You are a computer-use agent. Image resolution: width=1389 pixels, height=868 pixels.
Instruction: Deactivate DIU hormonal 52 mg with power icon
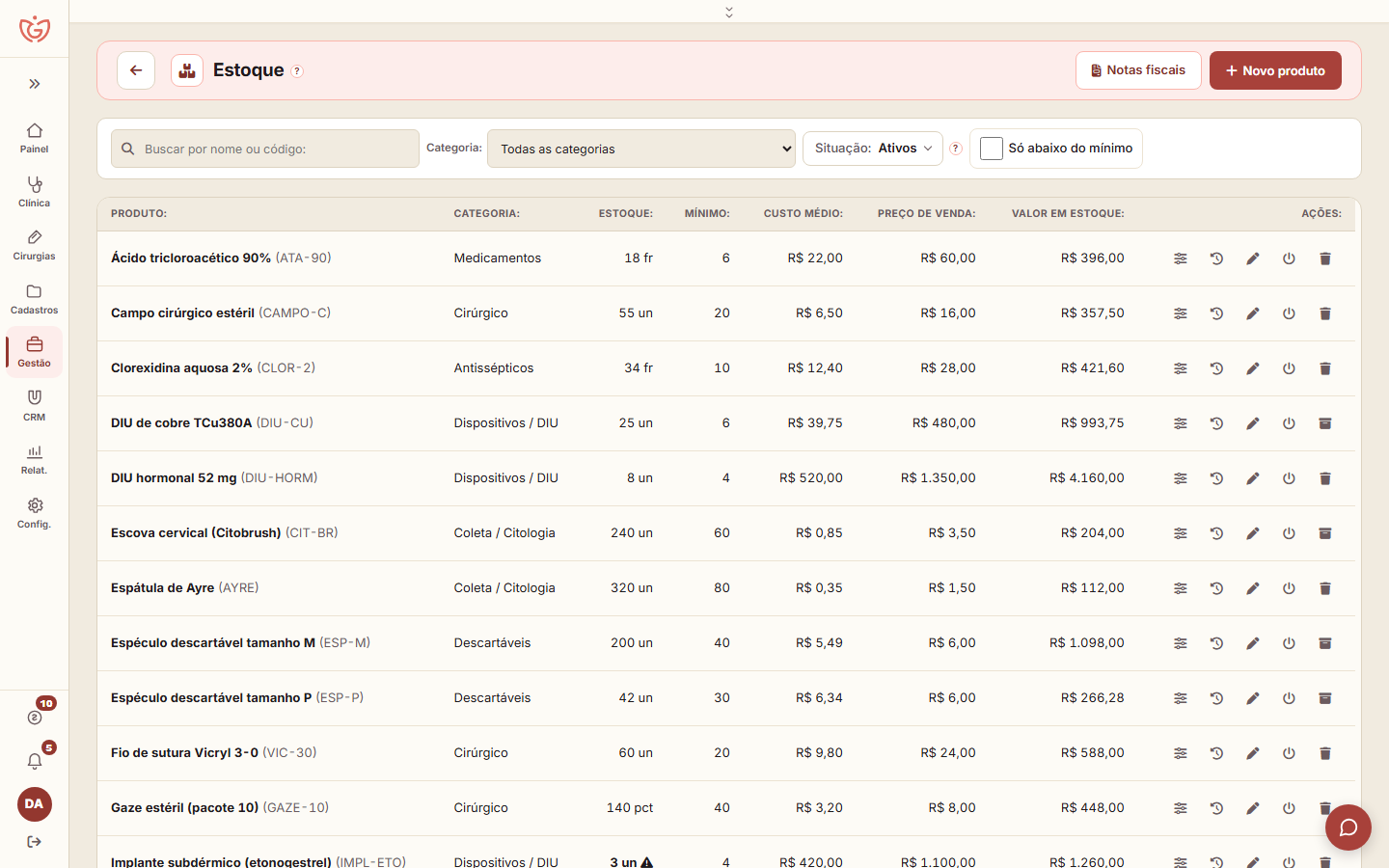tap(1289, 478)
